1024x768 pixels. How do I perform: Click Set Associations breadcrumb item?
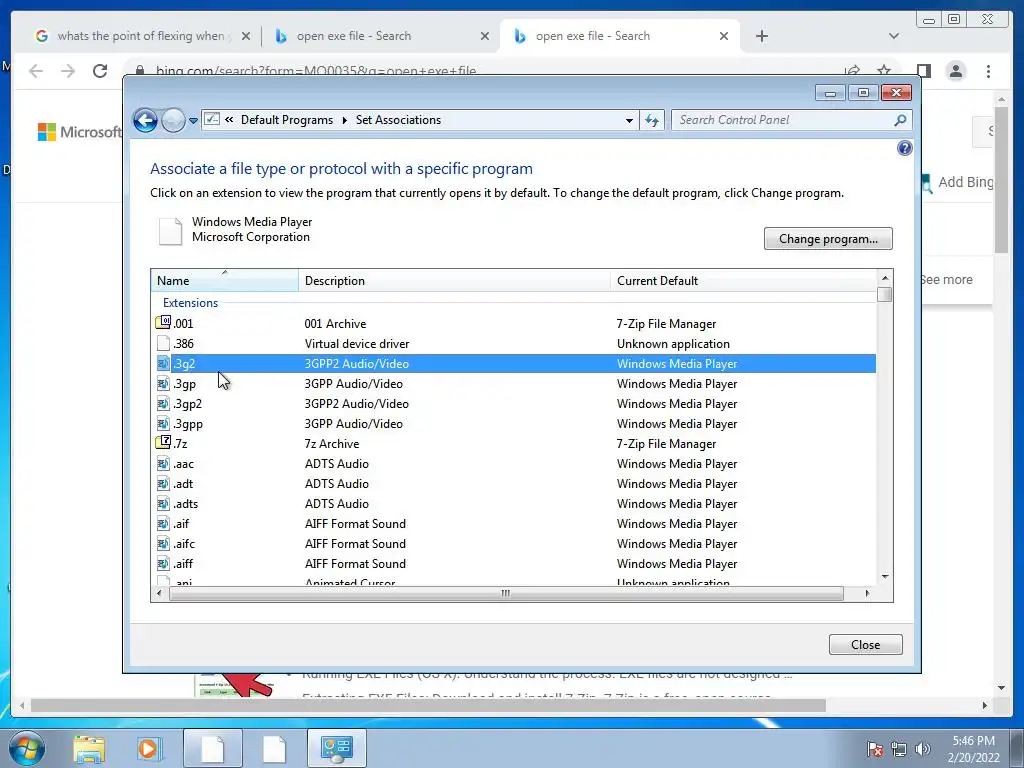tap(398, 120)
